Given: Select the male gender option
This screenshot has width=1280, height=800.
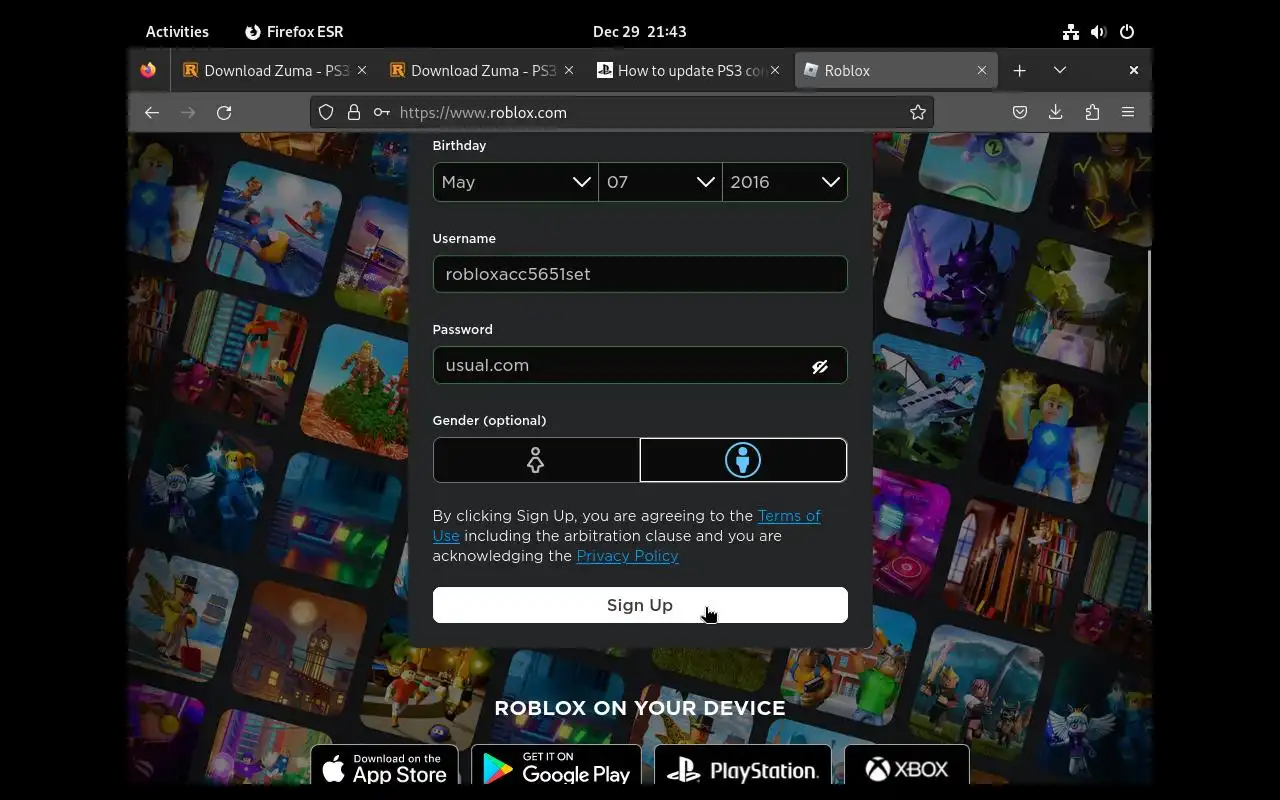Looking at the screenshot, I should [x=743, y=460].
